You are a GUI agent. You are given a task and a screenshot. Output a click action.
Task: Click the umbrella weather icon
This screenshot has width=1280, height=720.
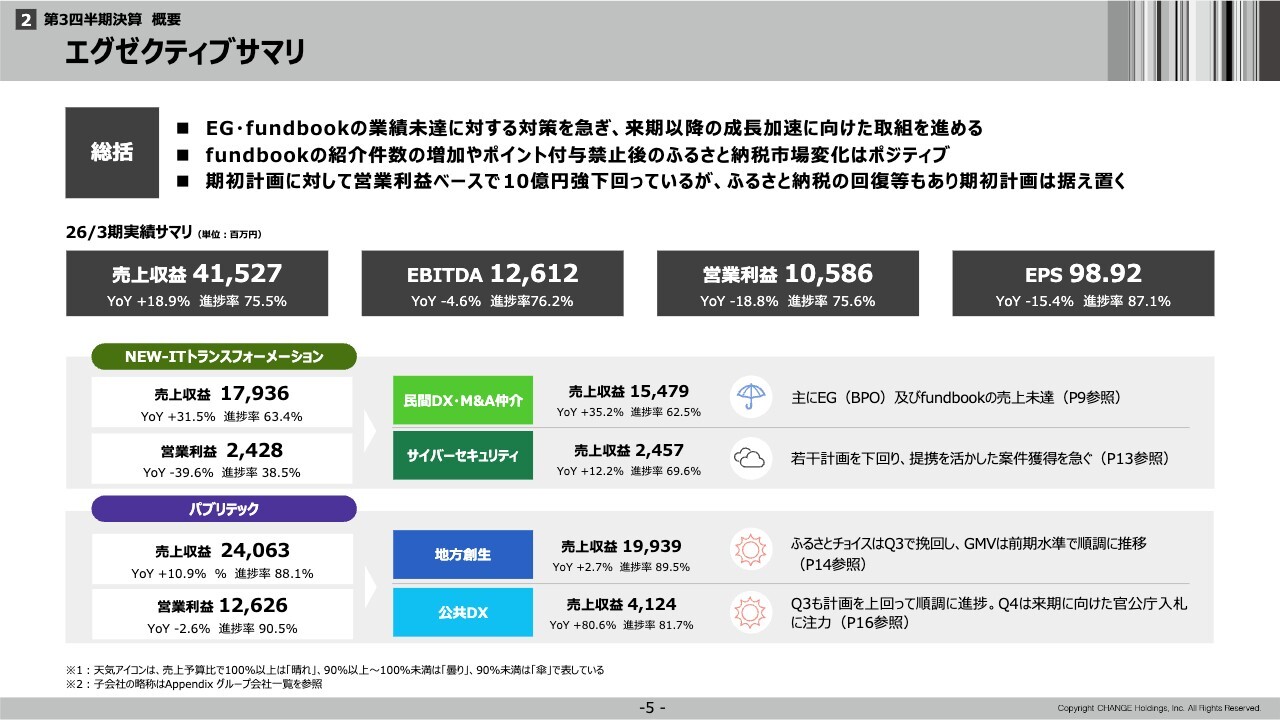[x=749, y=397]
